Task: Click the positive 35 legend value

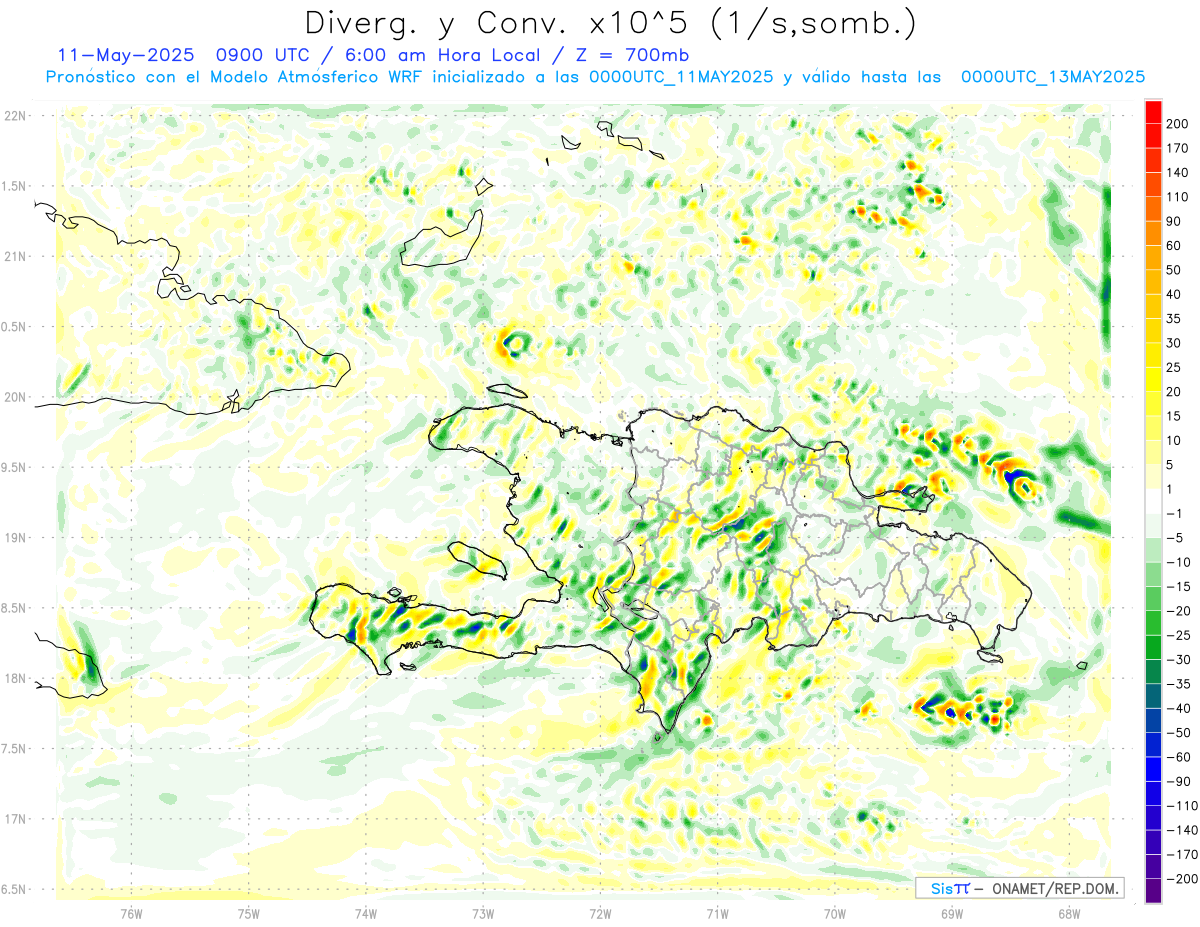Action: coord(1174,319)
